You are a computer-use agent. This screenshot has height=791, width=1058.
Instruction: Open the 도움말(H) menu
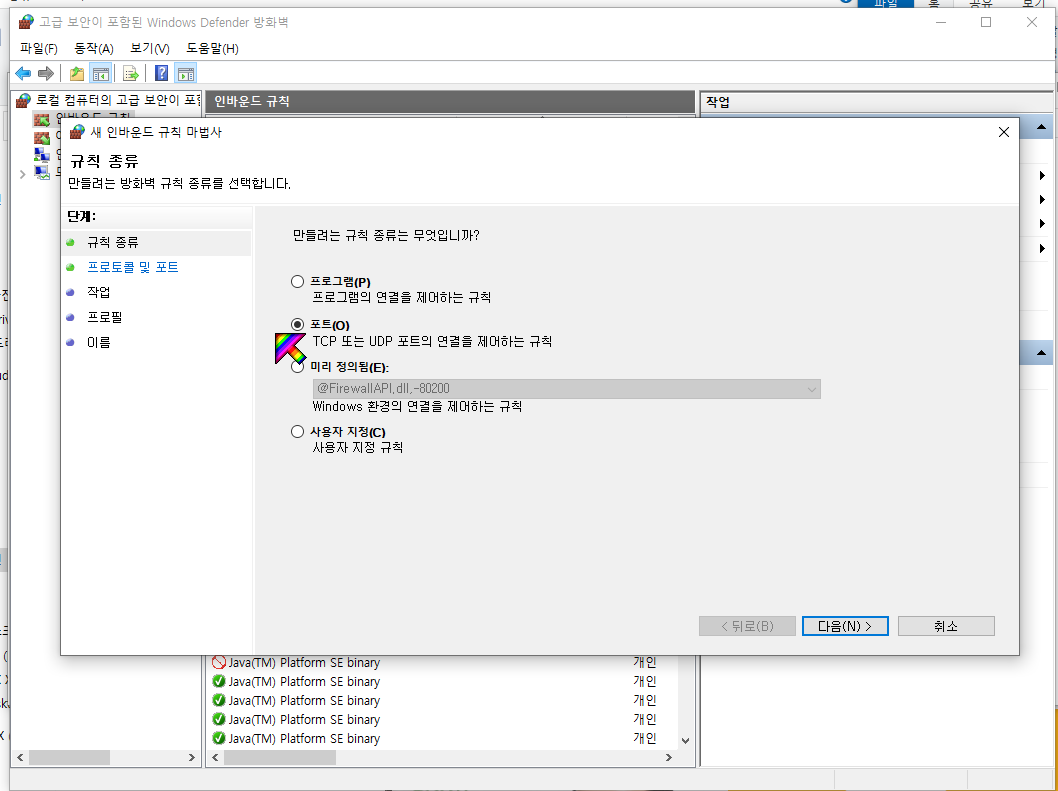(x=213, y=49)
